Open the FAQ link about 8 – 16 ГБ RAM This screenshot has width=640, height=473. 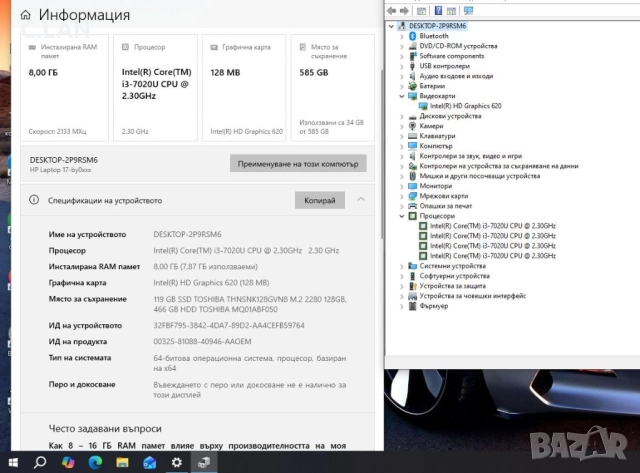click(197, 446)
